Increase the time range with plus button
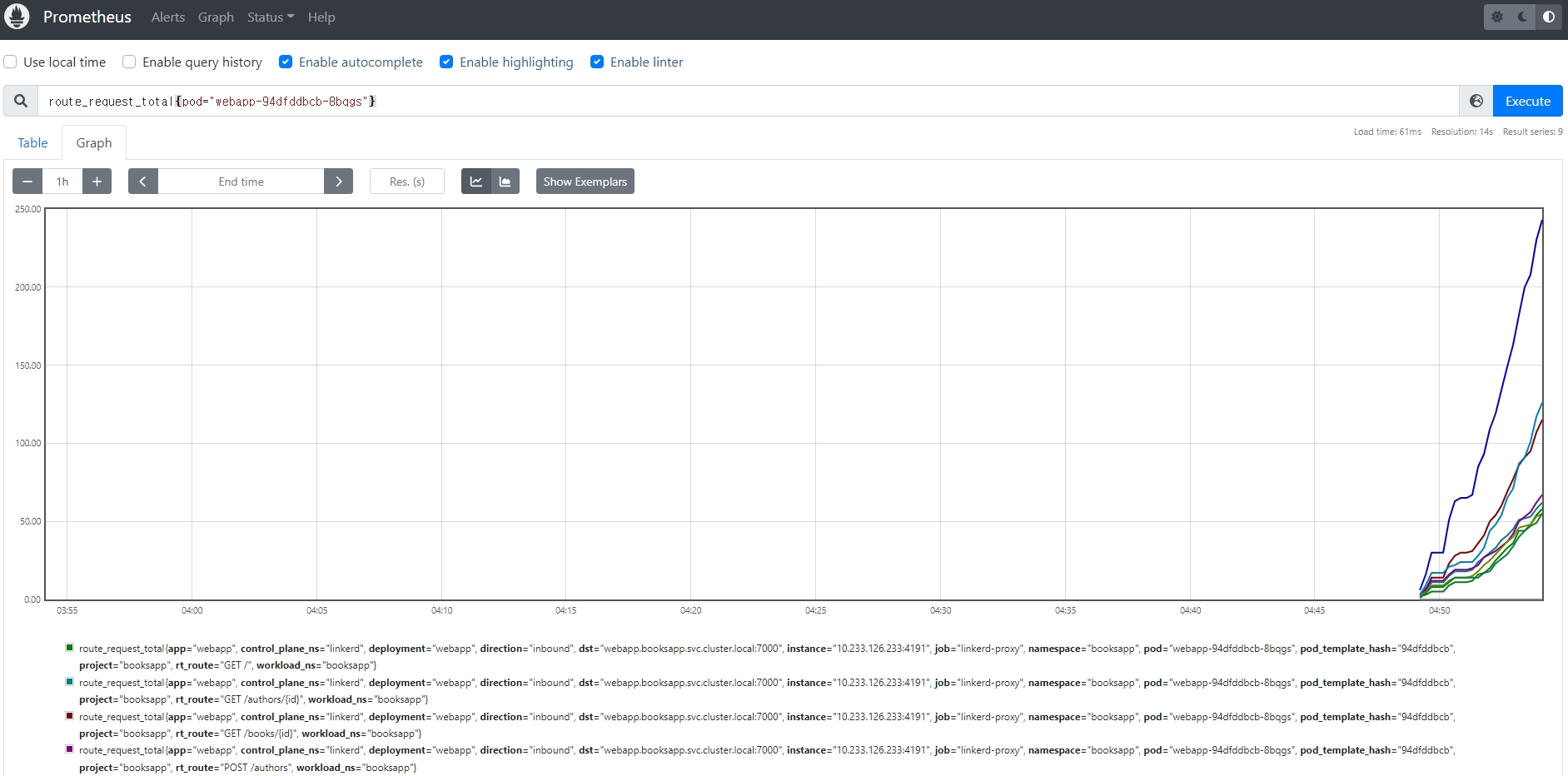Screen dimensions: 1568x776 (x=97, y=182)
